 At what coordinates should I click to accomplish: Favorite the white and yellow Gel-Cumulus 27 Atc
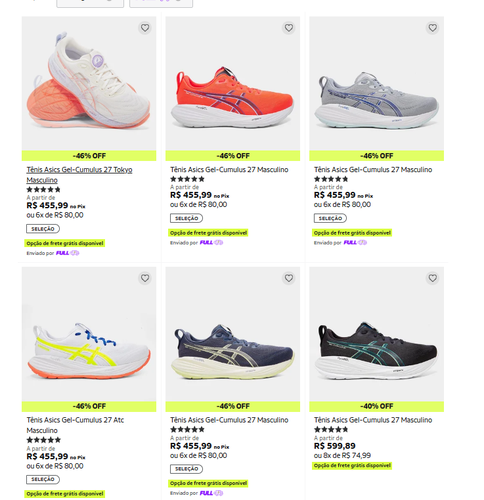pos(145,278)
